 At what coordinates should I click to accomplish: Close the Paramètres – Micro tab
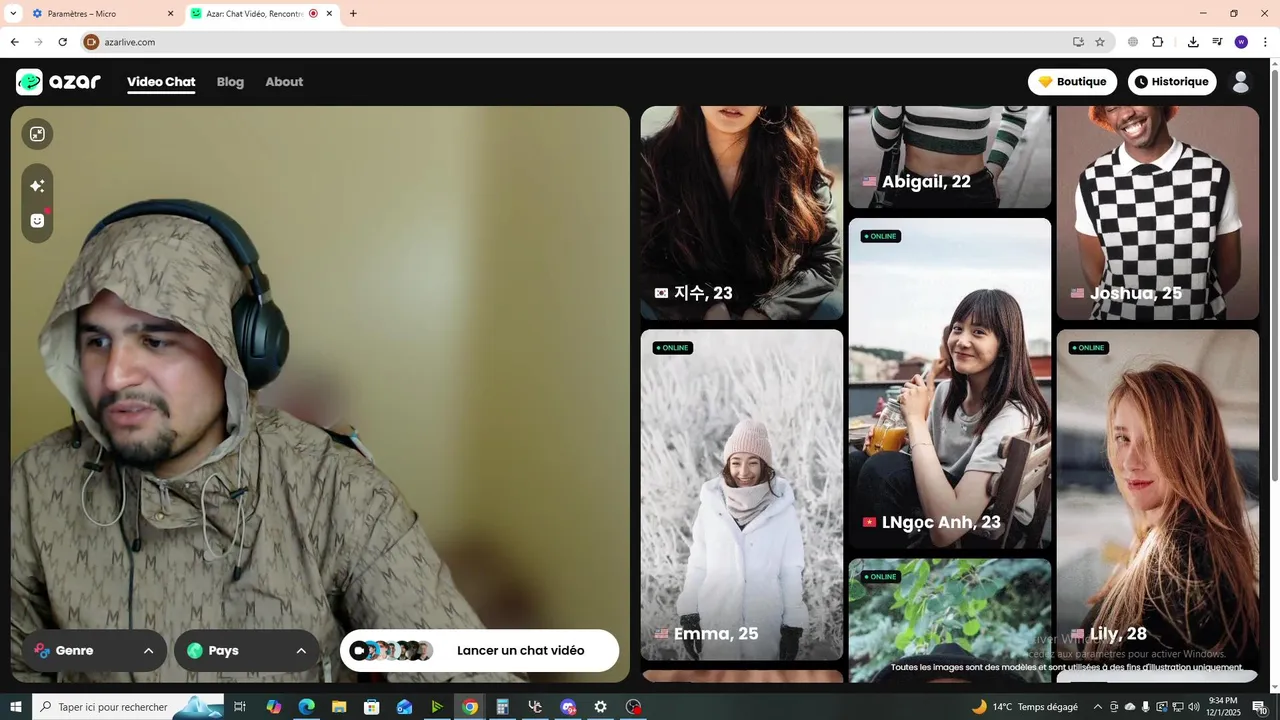[x=170, y=14]
